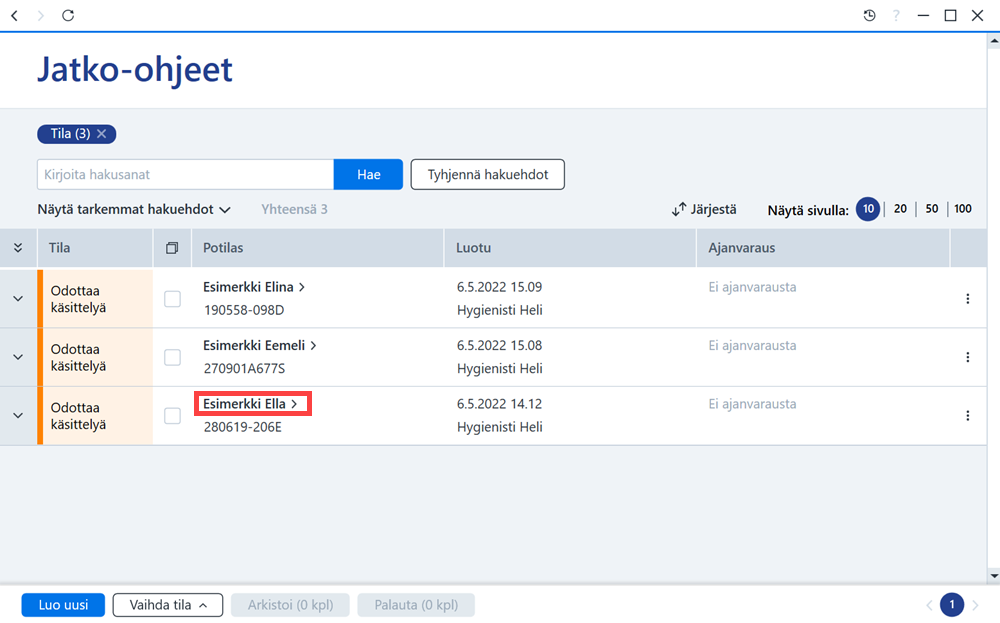Click the scrollbar up arrow

pos(994,41)
